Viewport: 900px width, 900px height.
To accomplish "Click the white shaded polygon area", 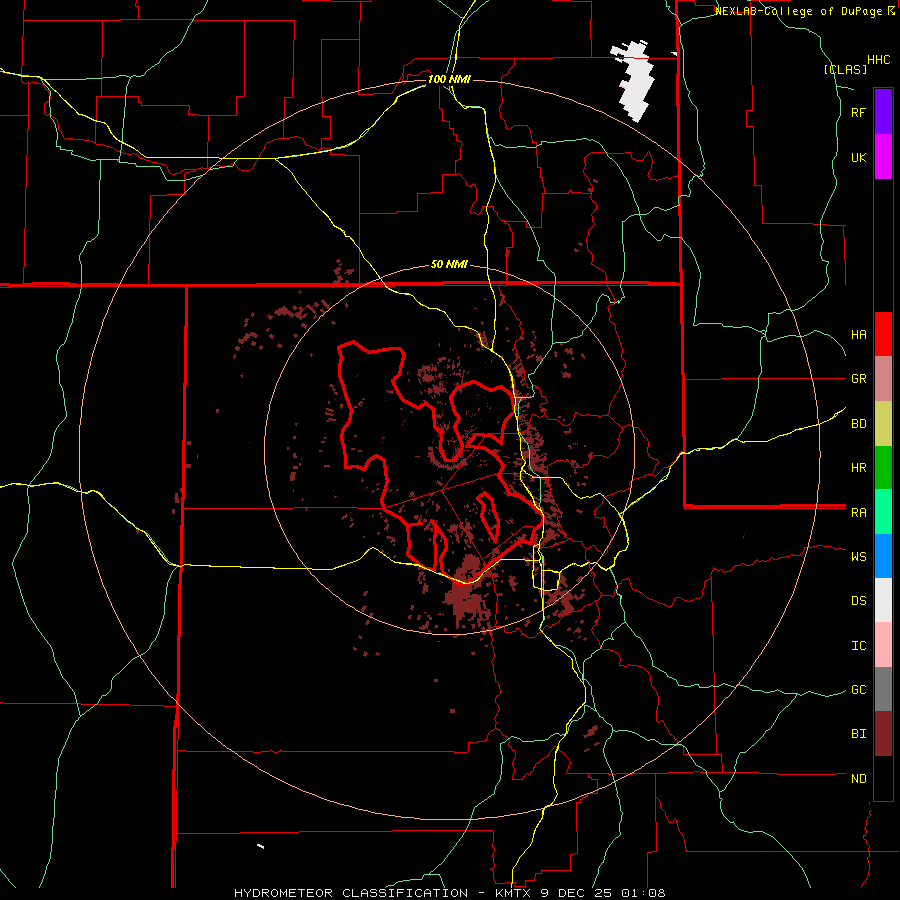I will tap(634, 79).
